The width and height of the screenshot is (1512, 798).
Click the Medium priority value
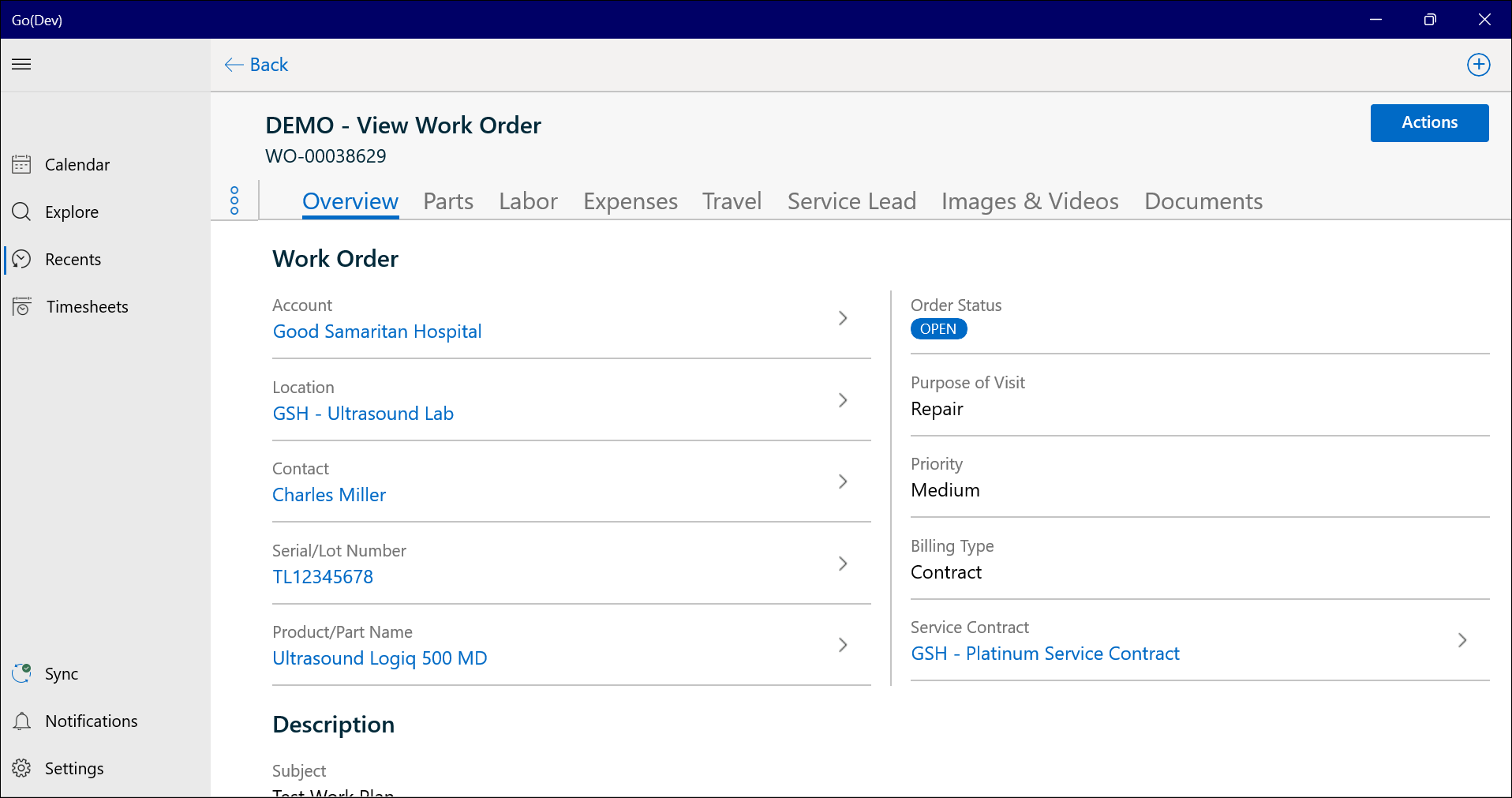(x=945, y=490)
